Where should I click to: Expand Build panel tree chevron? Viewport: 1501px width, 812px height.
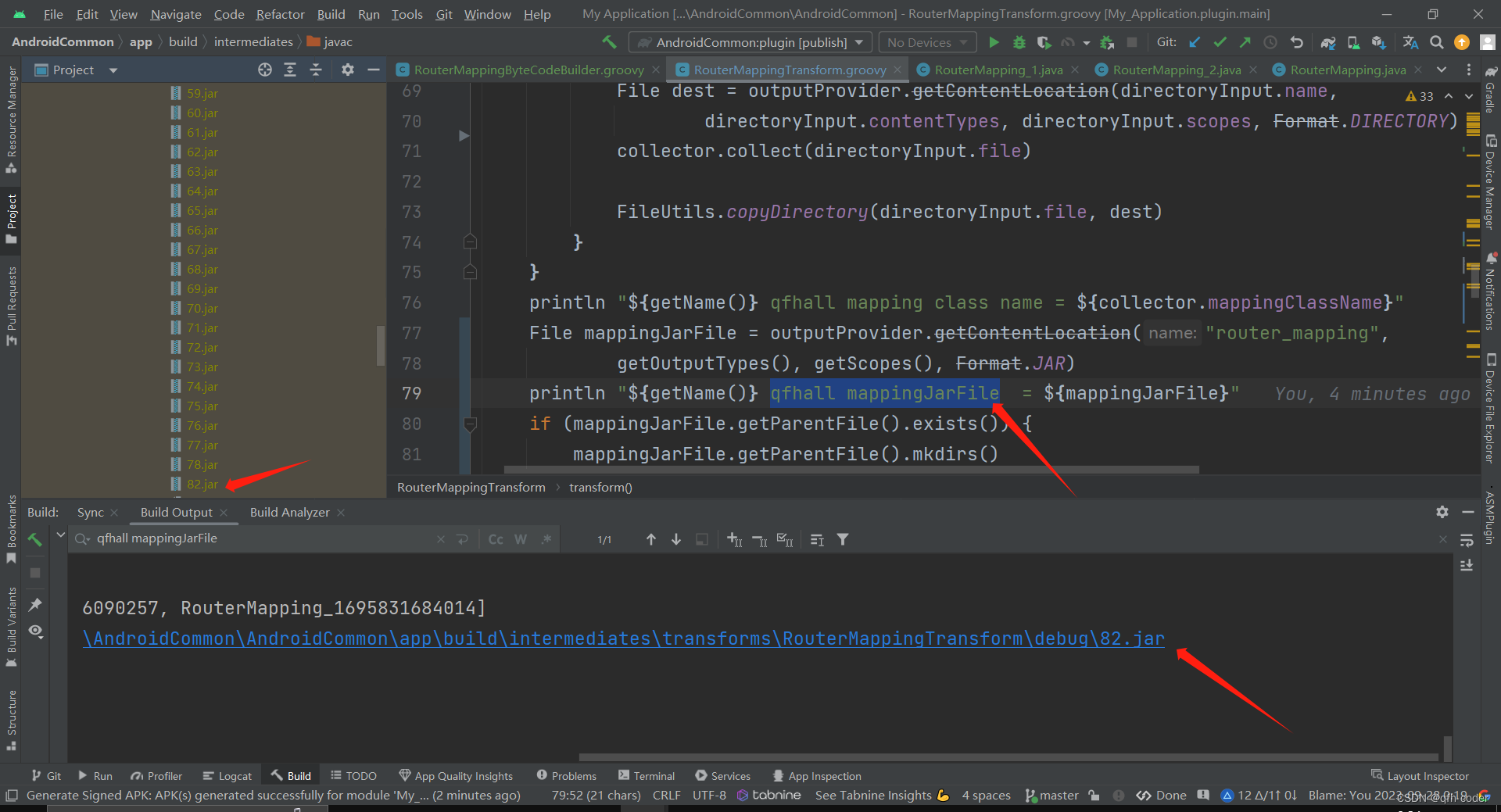point(60,535)
